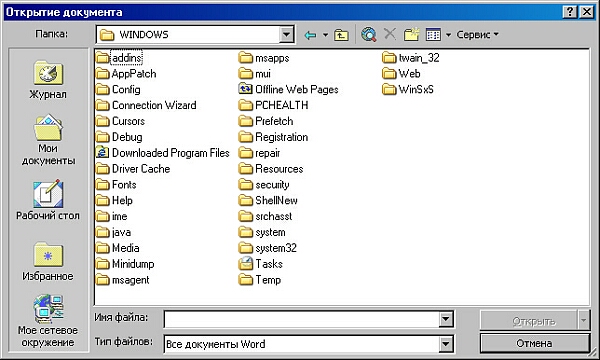Expand the Имя файла dropdown arrow
This screenshot has height=360, width=600.
(x=446, y=319)
